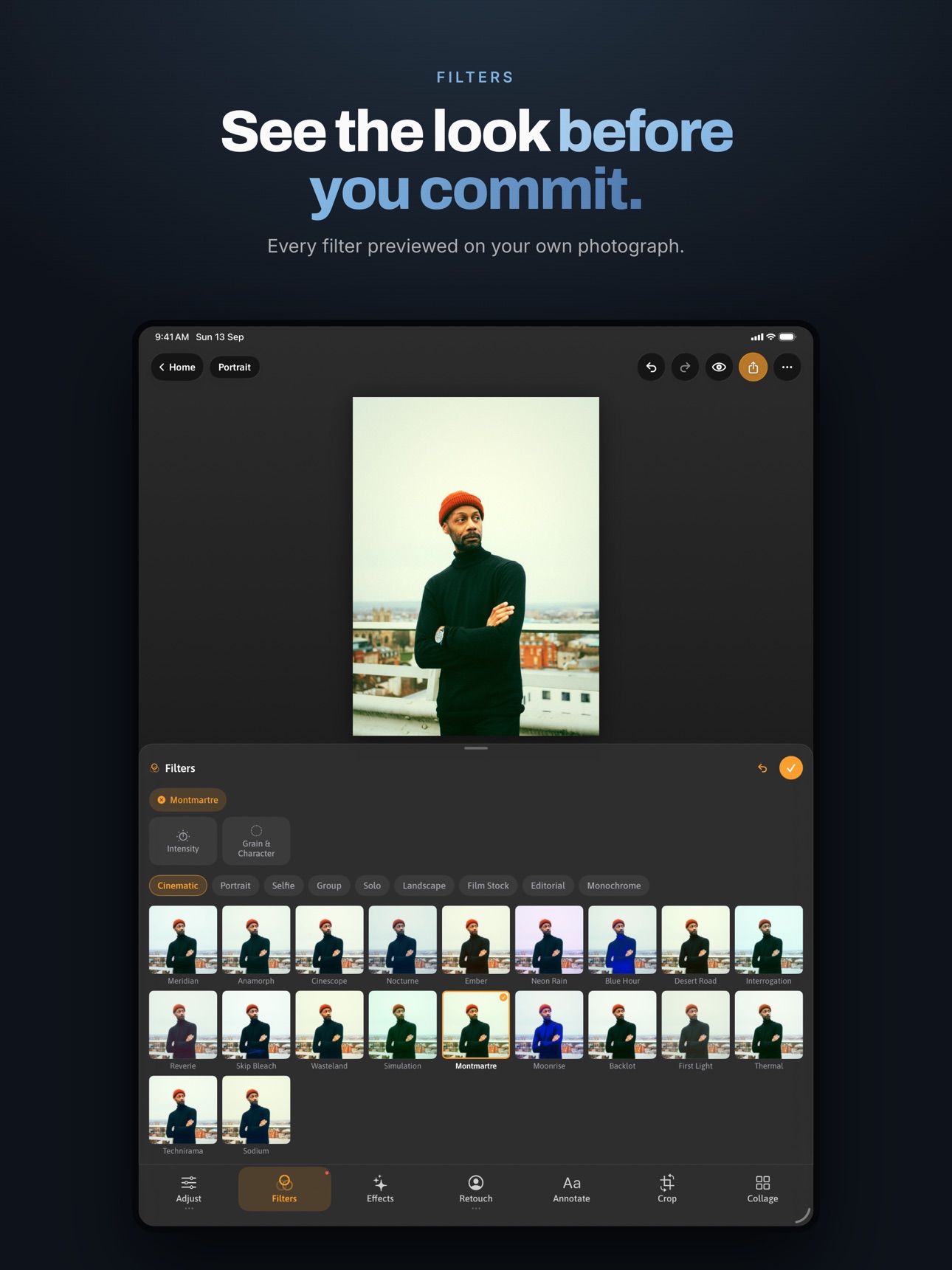Viewport: 952px width, 1270px height.
Task: Apply the Sodium filter
Action: [x=256, y=1110]
